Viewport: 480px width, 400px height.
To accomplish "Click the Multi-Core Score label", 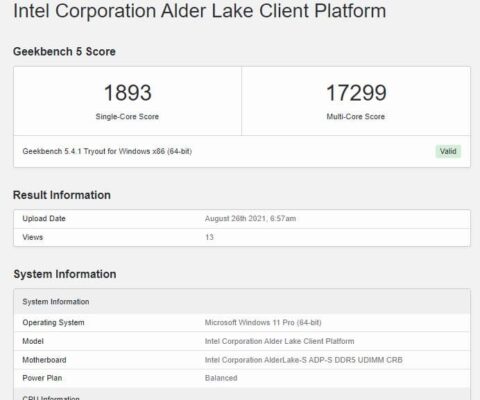I will pyautogui.click(x=356, y=117).
